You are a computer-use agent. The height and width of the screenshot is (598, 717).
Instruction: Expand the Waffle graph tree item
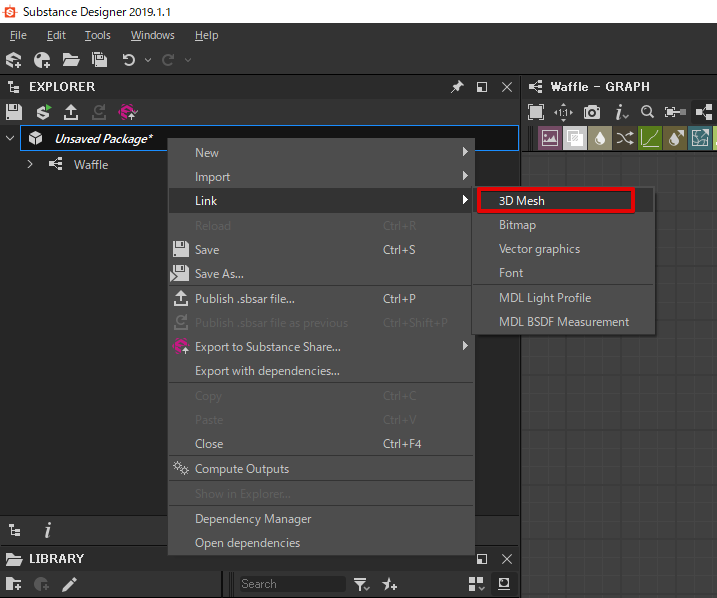pyautogui.click(x=30, y=164)
